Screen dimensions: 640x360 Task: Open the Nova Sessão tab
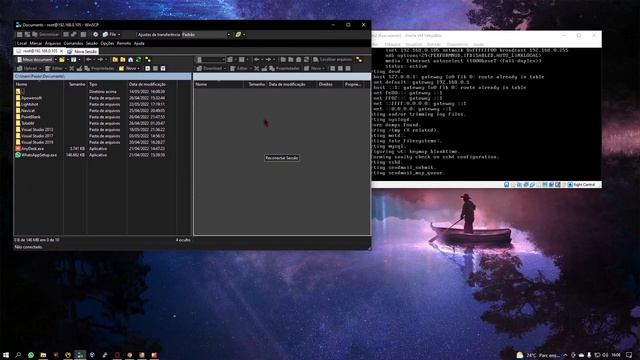tap(82, 51)
